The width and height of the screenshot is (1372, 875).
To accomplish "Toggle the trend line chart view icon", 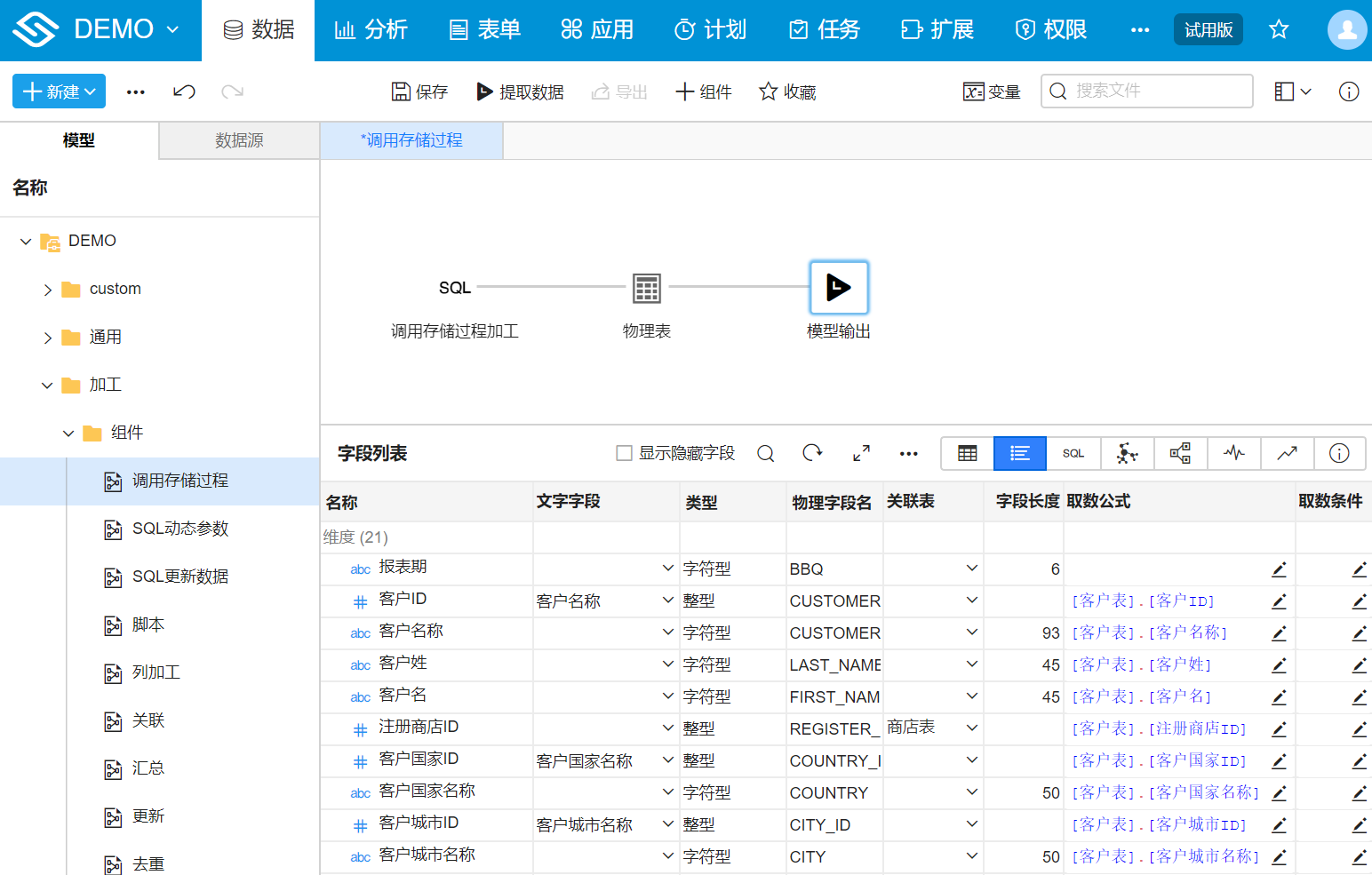I will (1287, 453).
